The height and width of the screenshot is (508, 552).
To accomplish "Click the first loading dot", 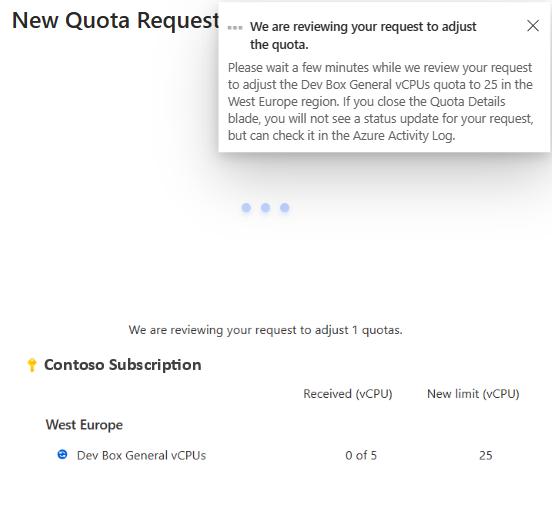I will tap(246, 208).
